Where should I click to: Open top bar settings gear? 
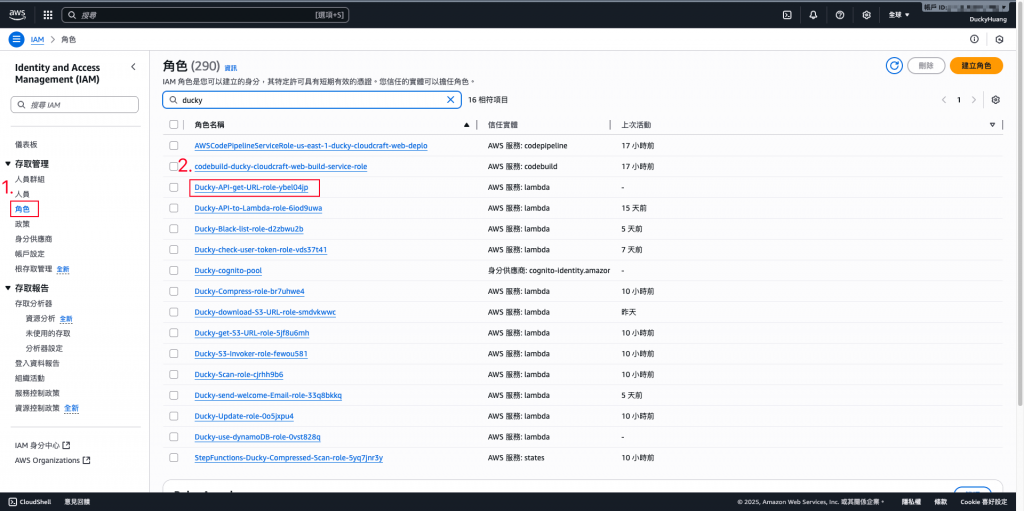click(867, 15)
